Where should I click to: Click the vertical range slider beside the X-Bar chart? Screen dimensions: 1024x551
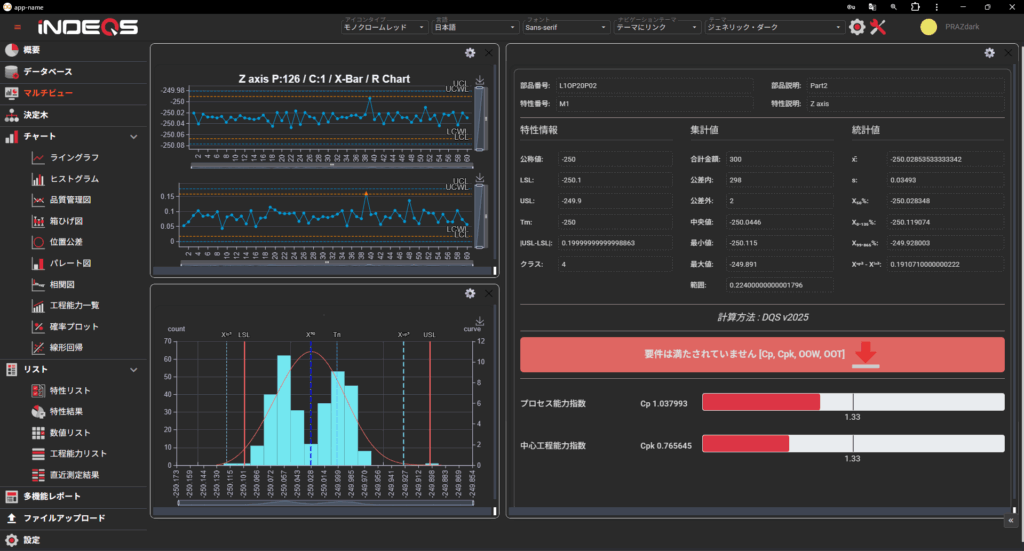click(480, 120)
